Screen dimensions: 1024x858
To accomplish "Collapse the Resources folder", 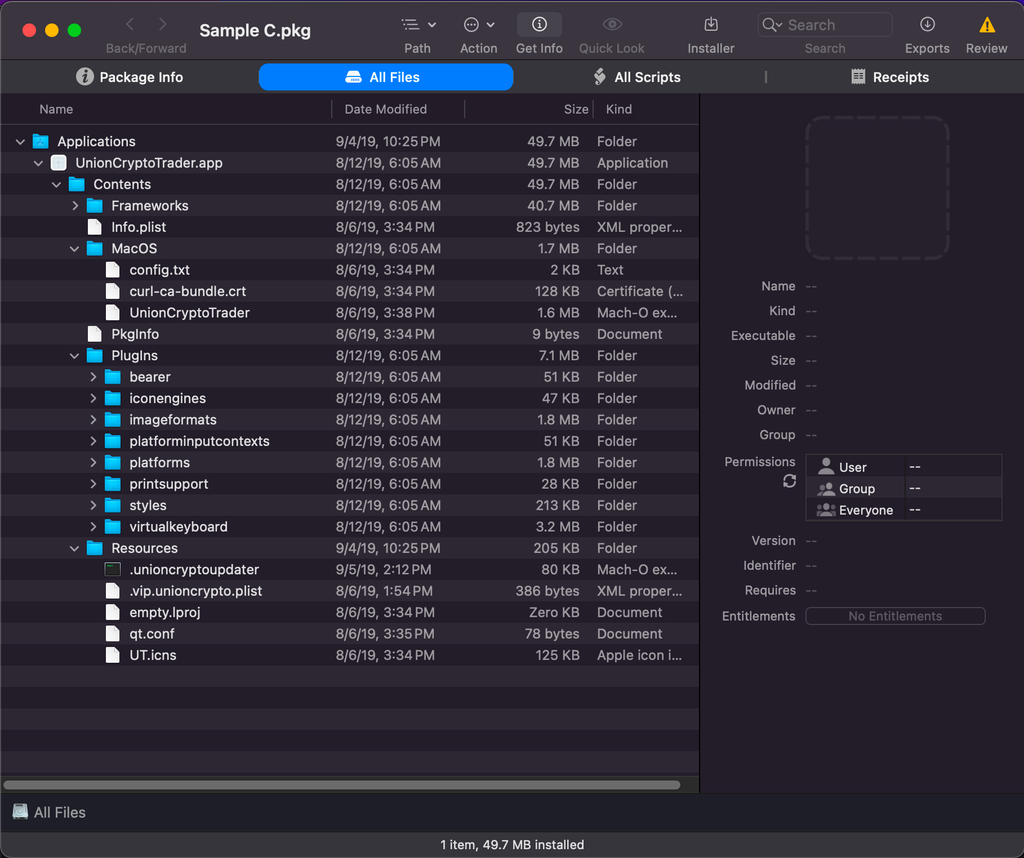I will pos(75,549).
